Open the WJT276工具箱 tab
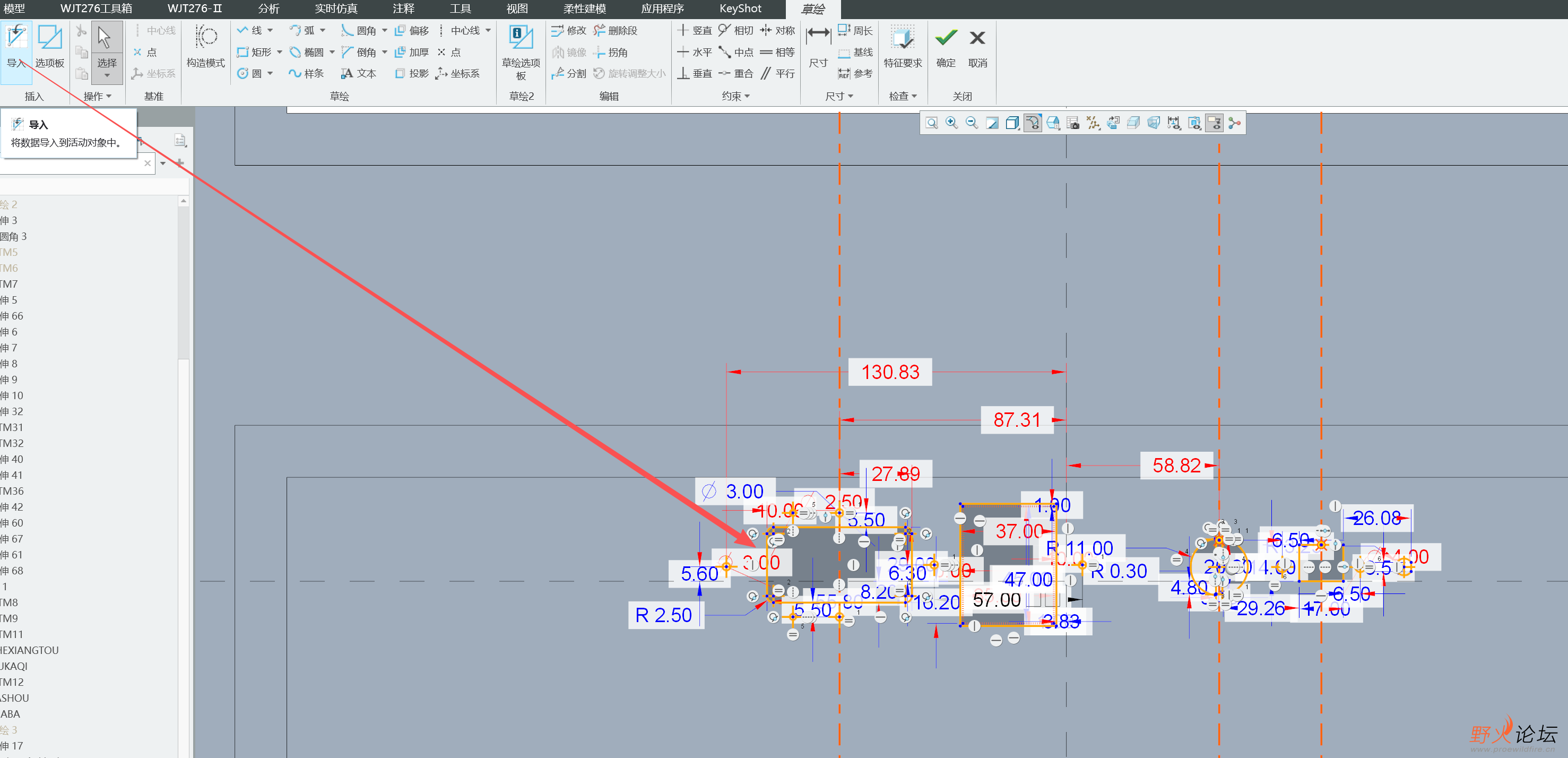This screenshot has width=1568, height=758. click(x=96, y=8)
